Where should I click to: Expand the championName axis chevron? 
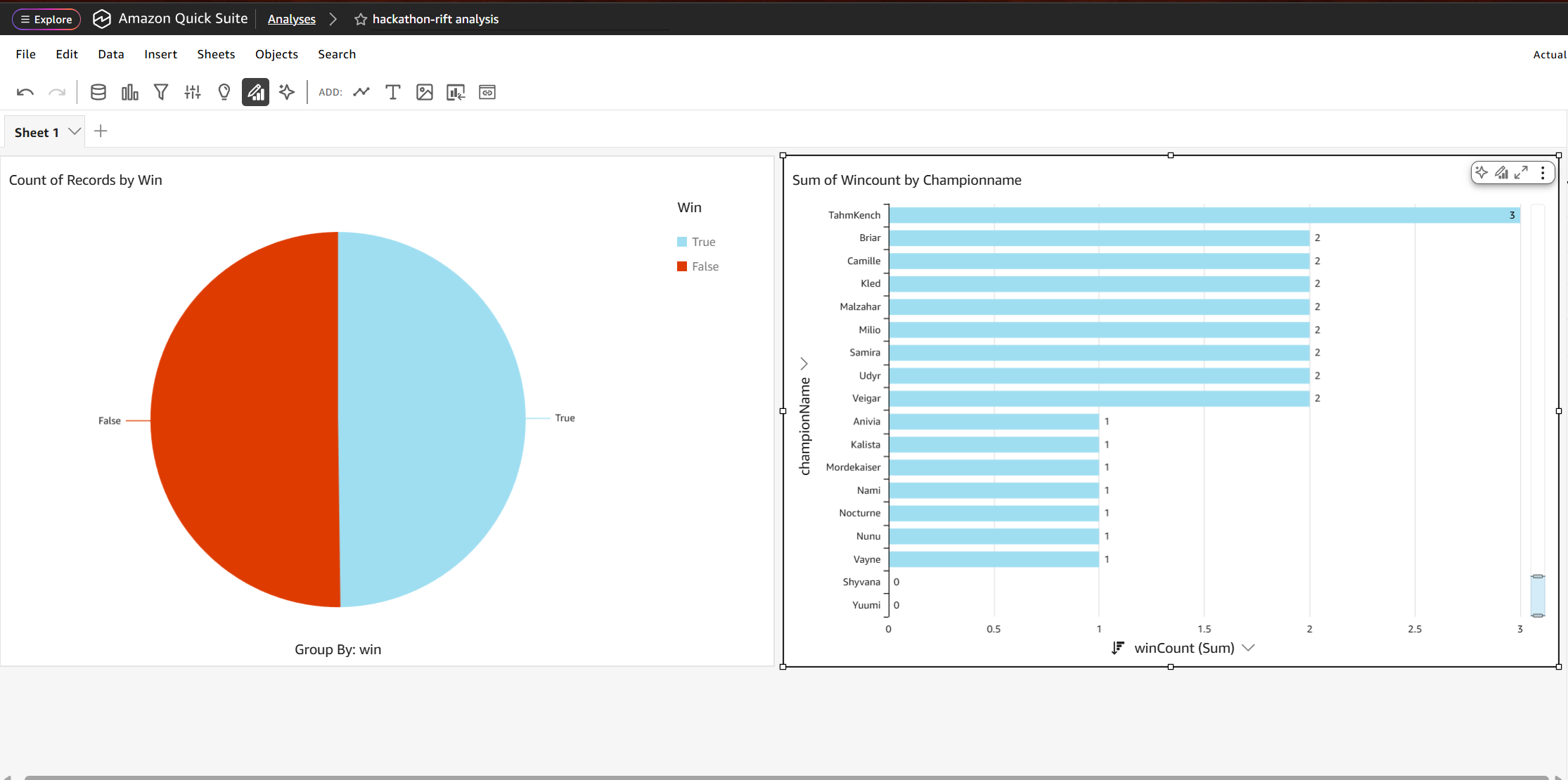804,363
